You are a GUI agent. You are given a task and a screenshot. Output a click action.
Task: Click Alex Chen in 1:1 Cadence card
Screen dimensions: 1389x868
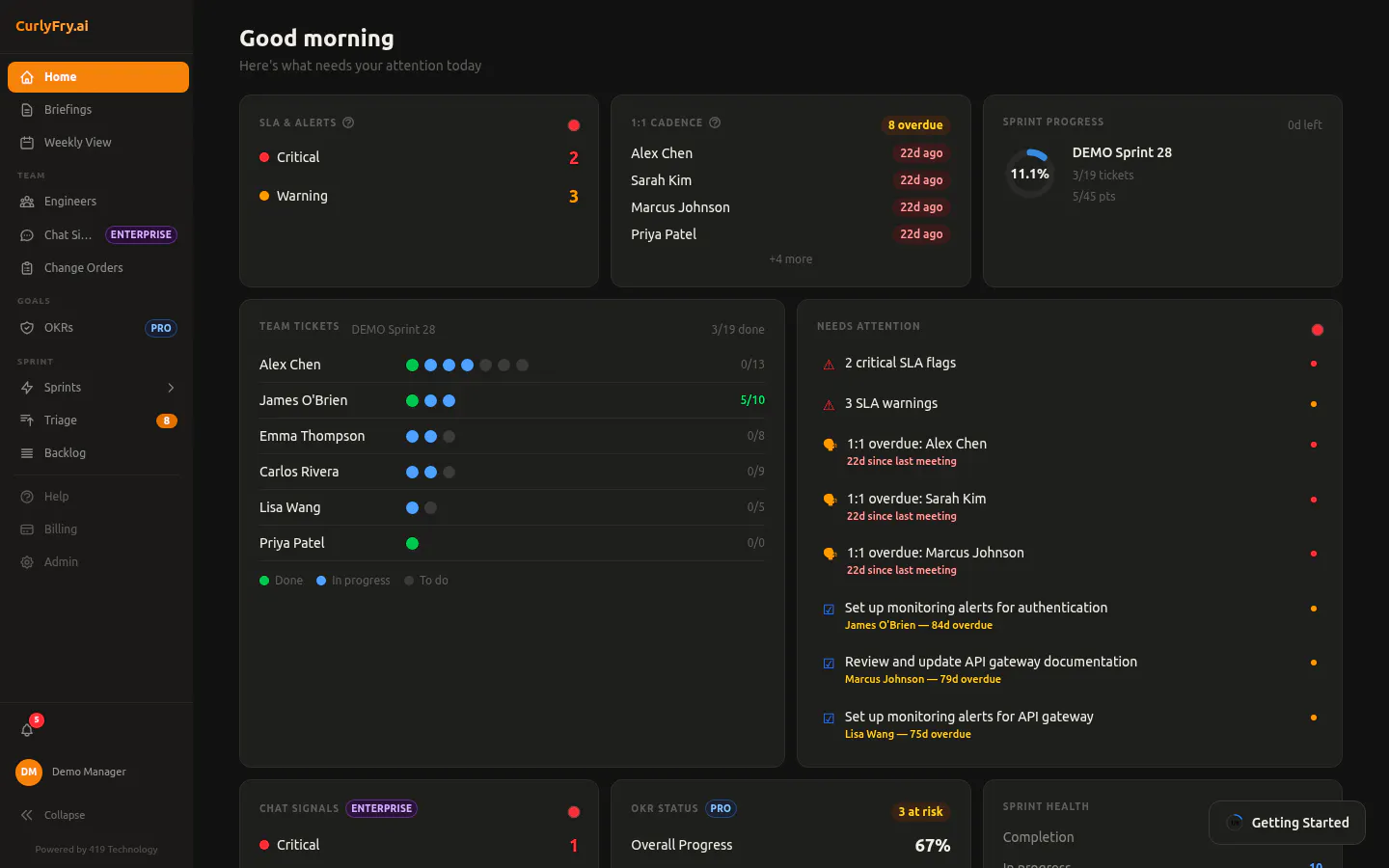click(662, 153)
